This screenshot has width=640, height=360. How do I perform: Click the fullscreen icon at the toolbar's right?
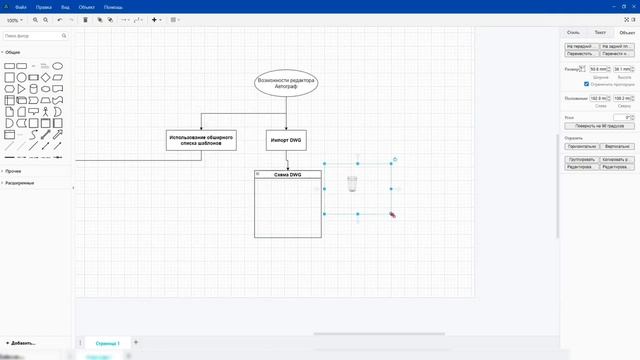tap(627, 20)
